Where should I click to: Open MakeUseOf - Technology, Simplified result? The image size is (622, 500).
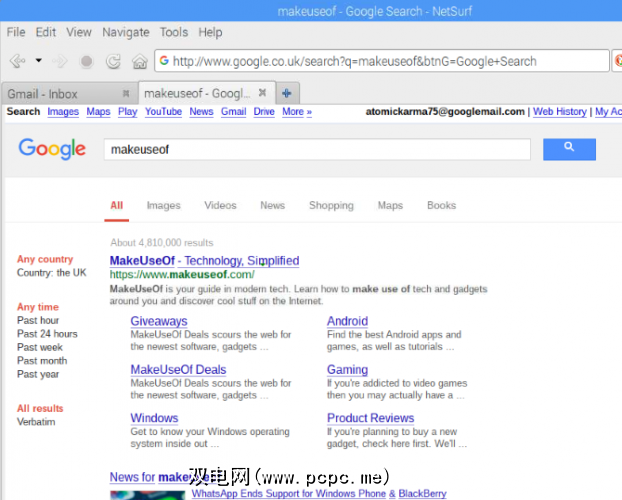204,261
